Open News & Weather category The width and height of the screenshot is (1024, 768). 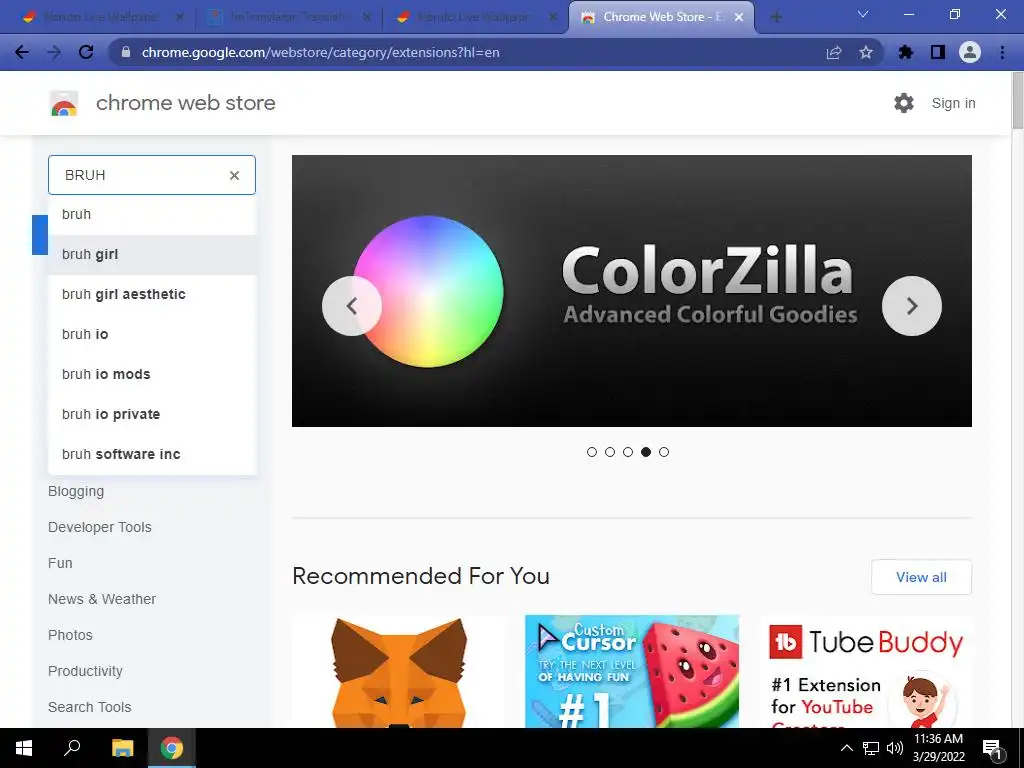pyautogui.click(x=102, y=599)
